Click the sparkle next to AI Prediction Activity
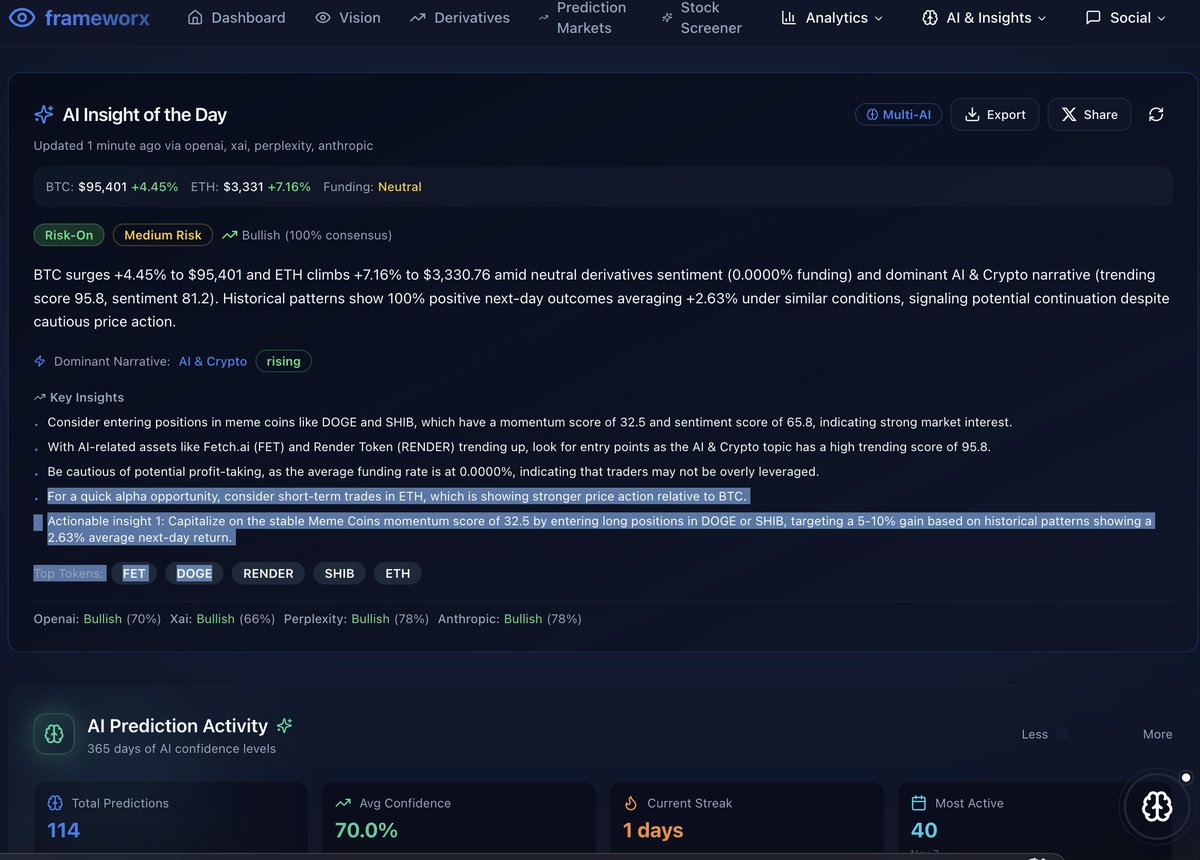This screenshot has width=1200, height=860. click(284, 726)
